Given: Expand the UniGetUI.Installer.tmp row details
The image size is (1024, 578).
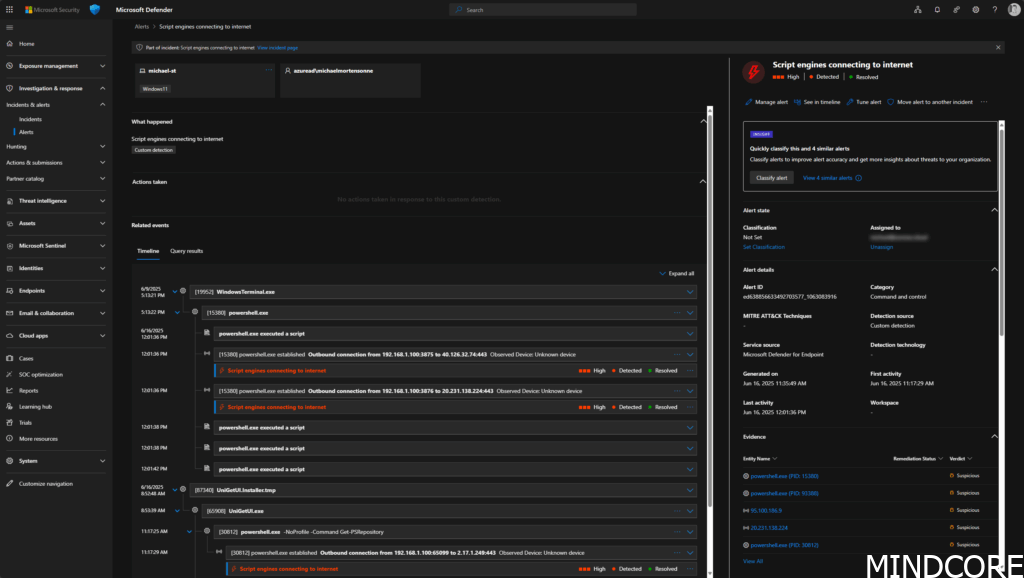Looking at the screenshot, I should (690, 490).
